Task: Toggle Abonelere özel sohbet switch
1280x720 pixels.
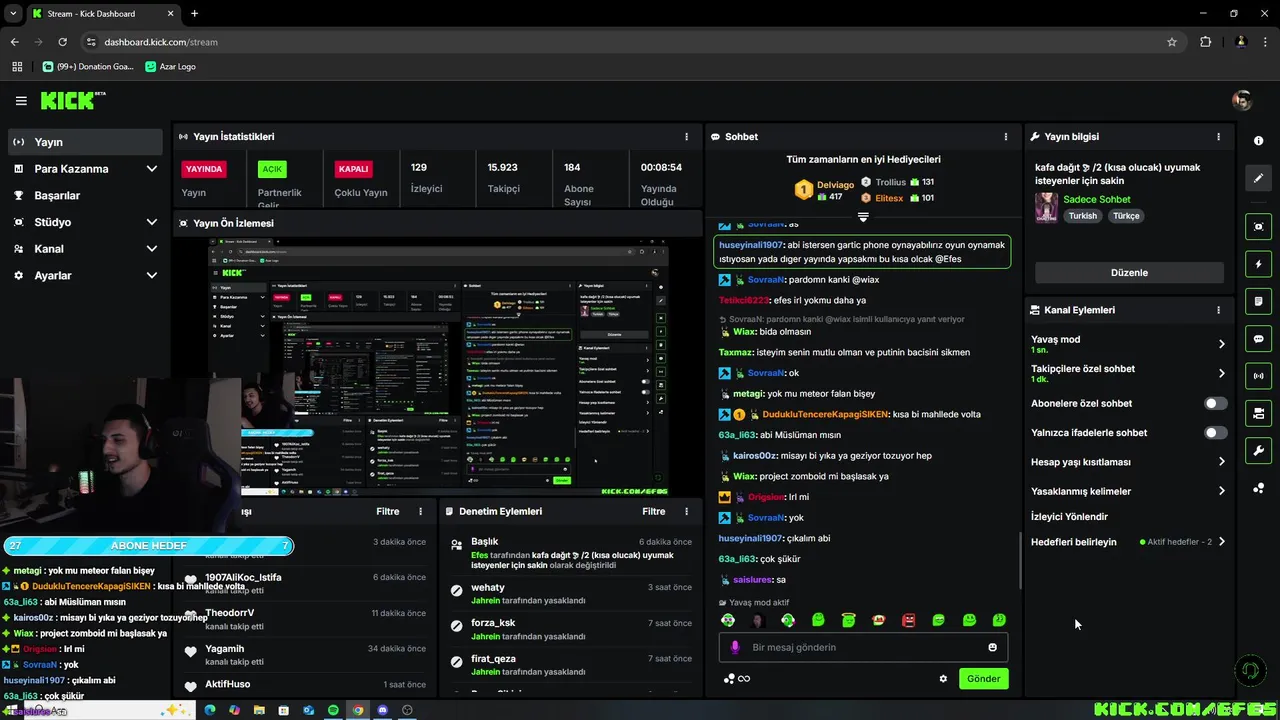Action: pos(1215,403)
